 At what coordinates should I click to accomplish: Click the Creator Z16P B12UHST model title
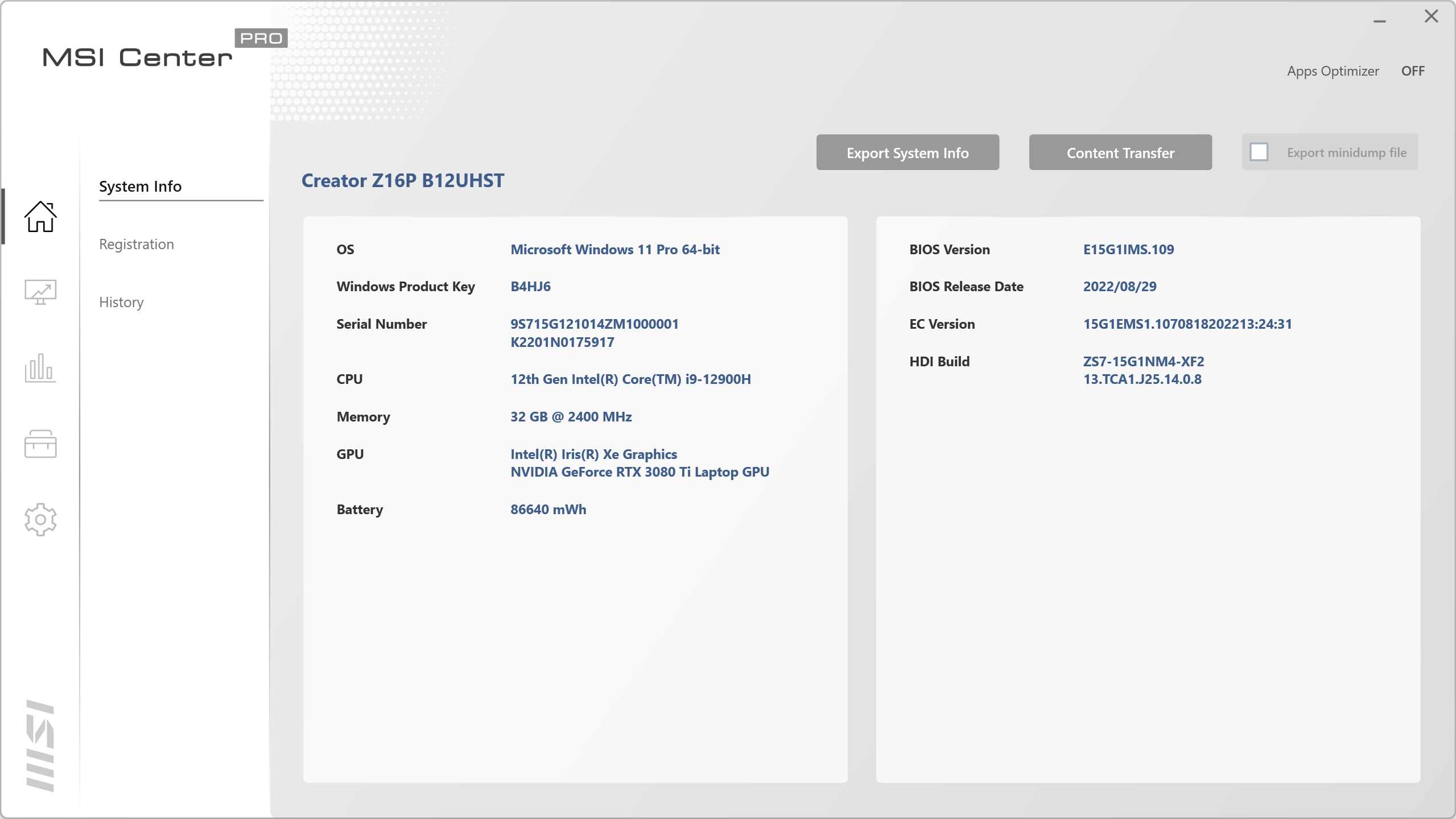pos(402,181)
